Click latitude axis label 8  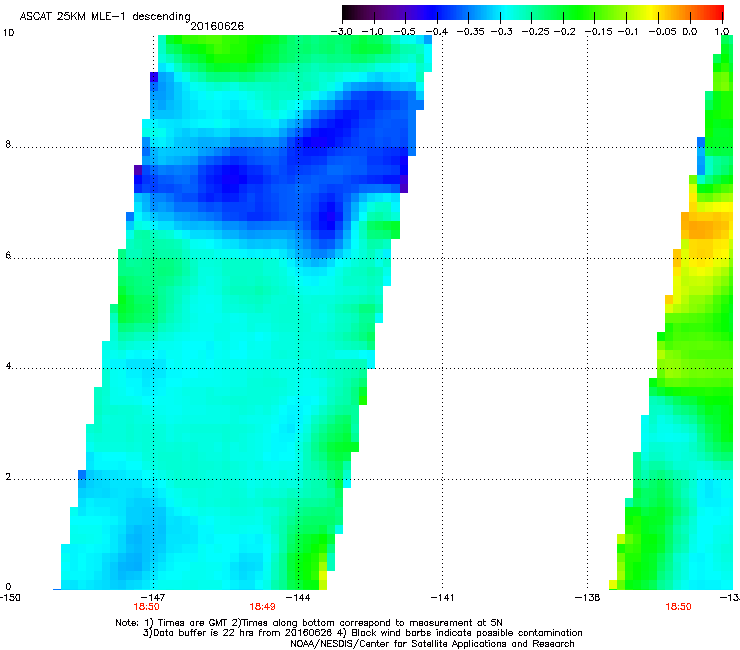pyautogui.click(x=8, y=144)
